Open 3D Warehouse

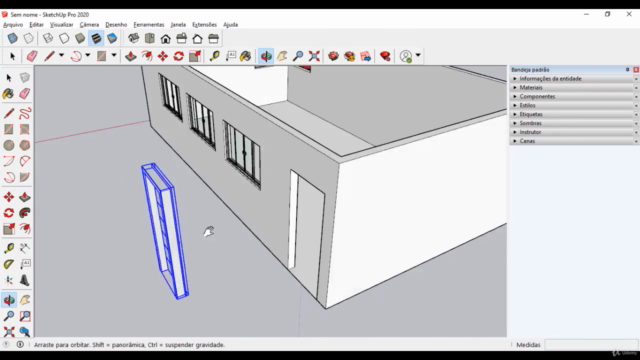point(333,56)
